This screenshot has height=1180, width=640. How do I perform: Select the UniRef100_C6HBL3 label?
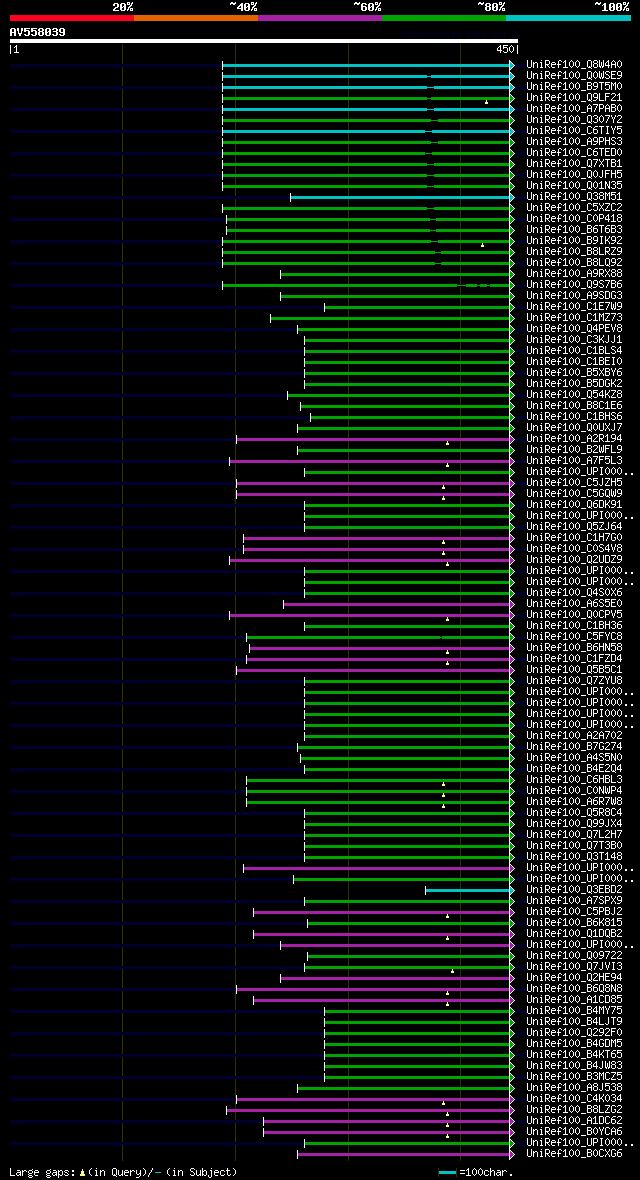tap(574, 780)
